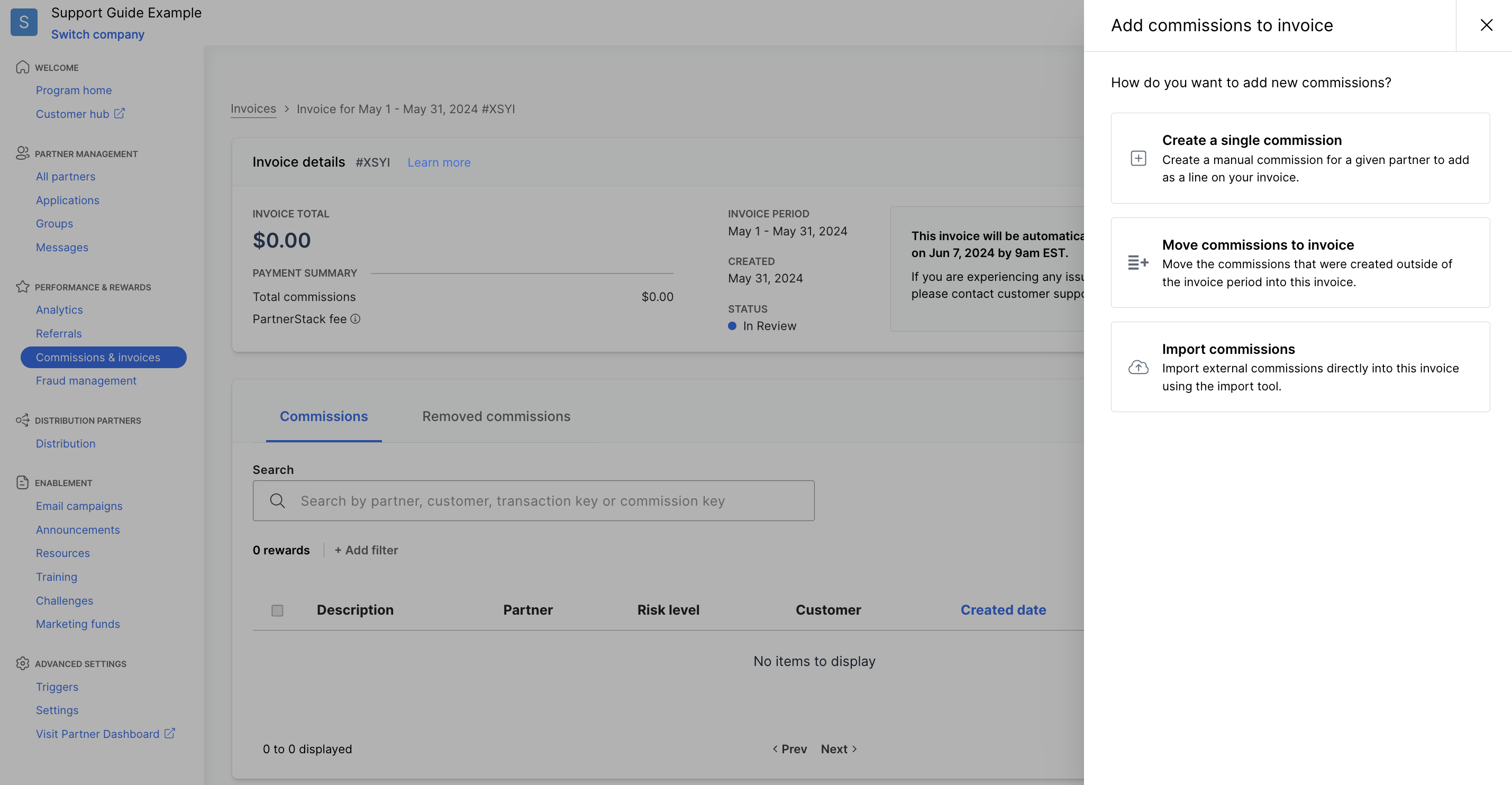Screen dimensions: 1512x785
Task: Open Training page
Action: (x=57, y=577)
